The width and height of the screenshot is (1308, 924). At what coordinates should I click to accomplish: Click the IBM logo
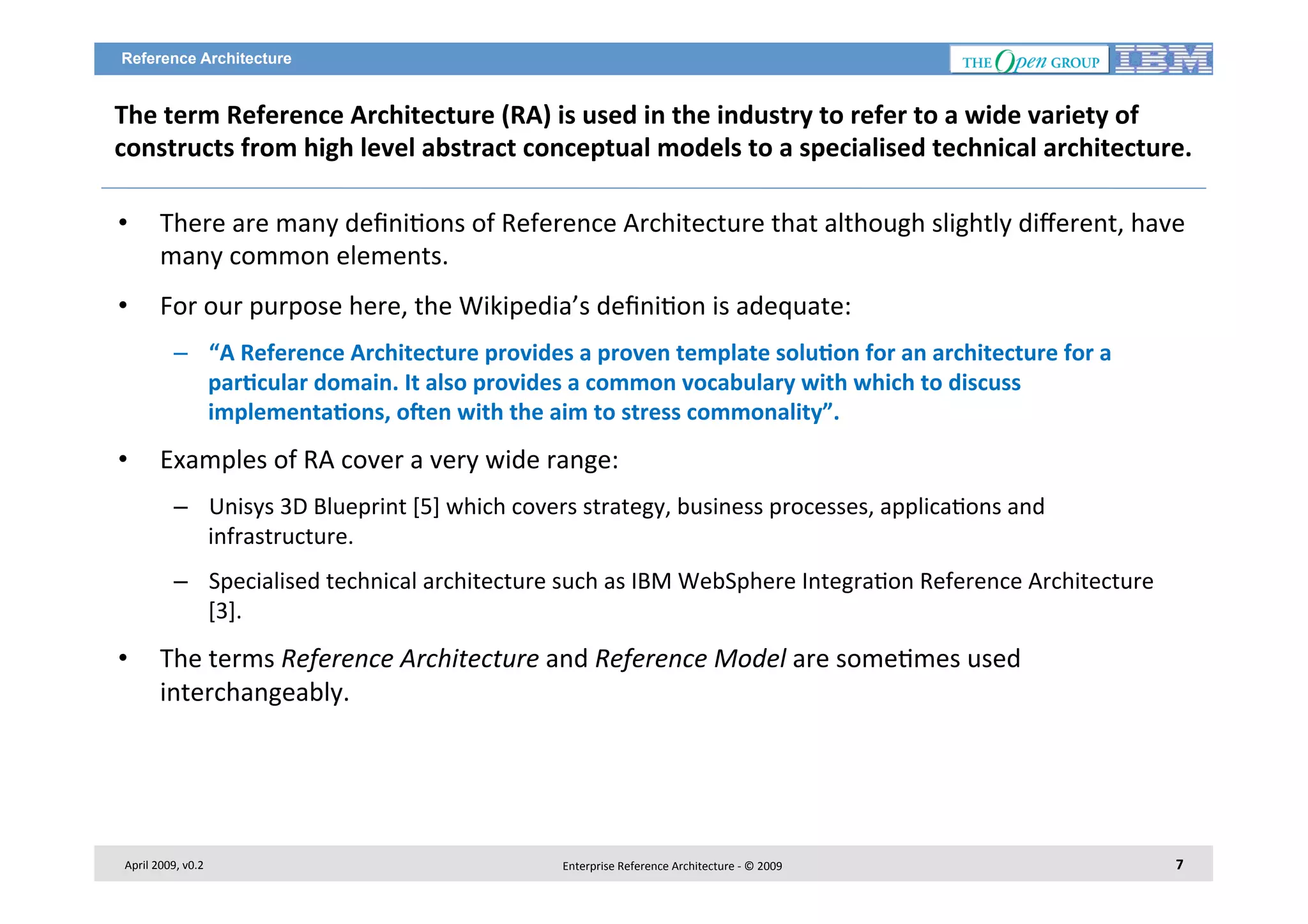point(1164,59)
